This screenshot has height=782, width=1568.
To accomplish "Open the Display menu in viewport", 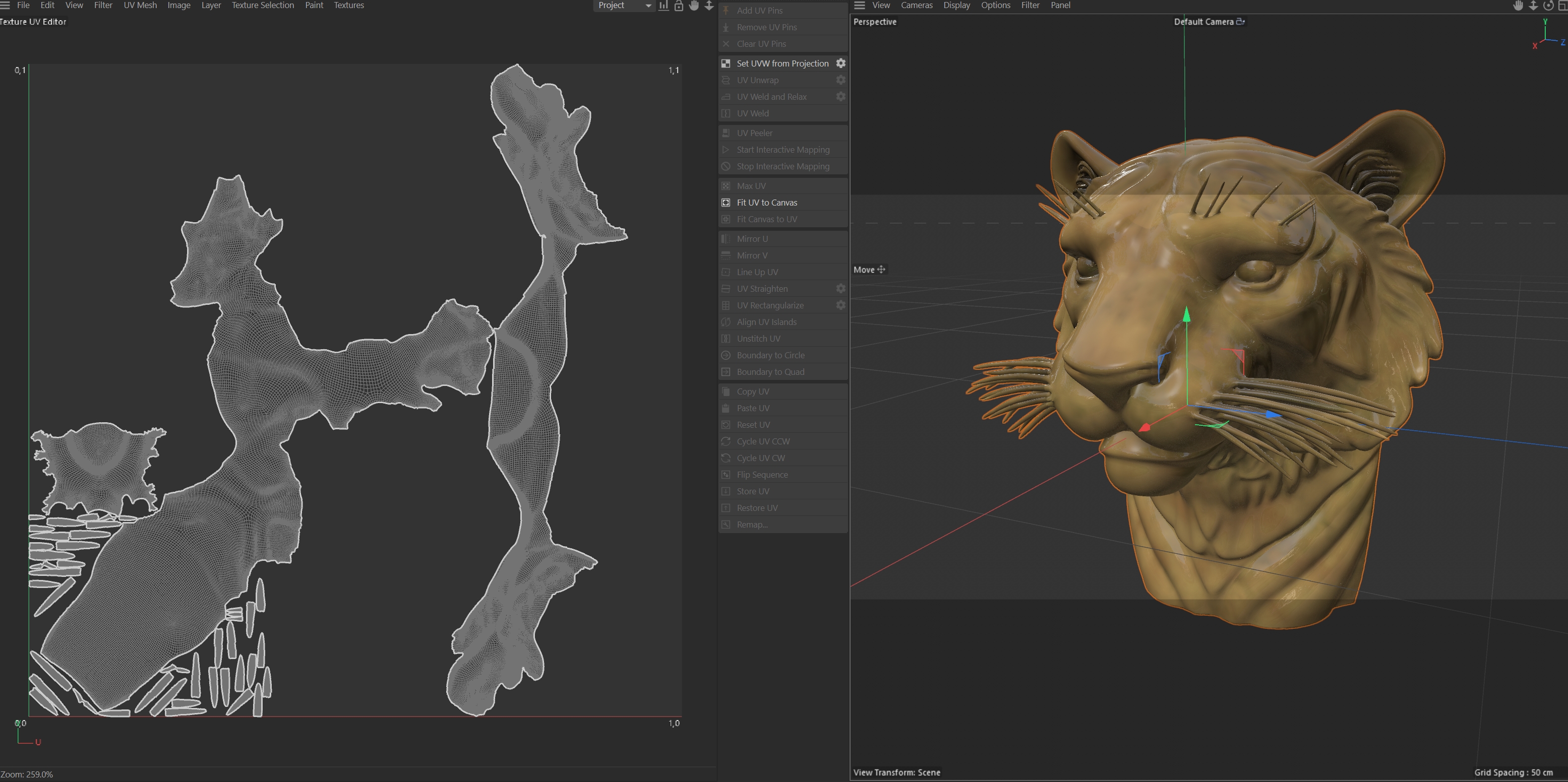I will [x=956, y=6].
